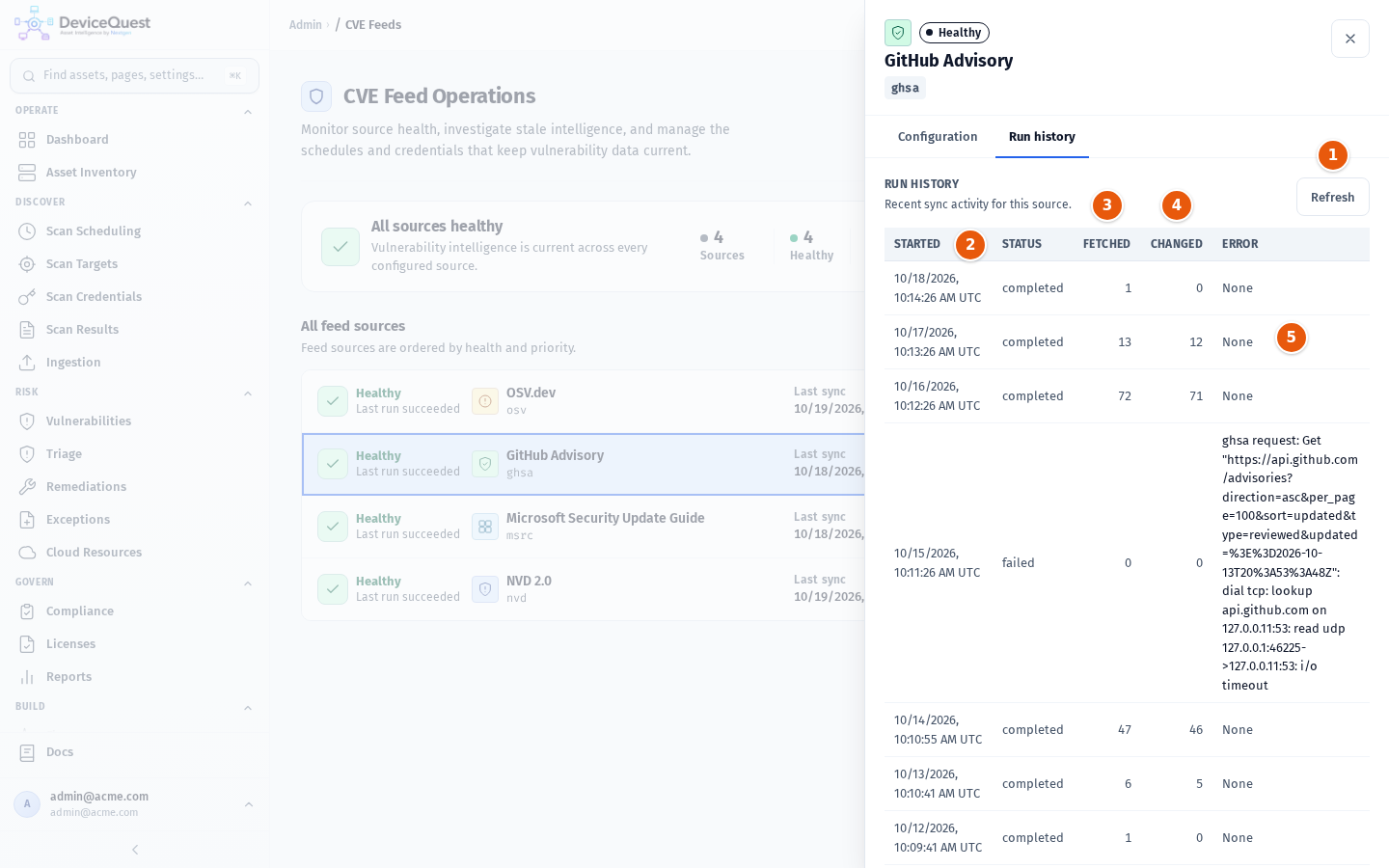1389x868 pixels.
Task: Click the 10/16/2026, 10:12:26 AM UTC cell
Action: (938, 396)
